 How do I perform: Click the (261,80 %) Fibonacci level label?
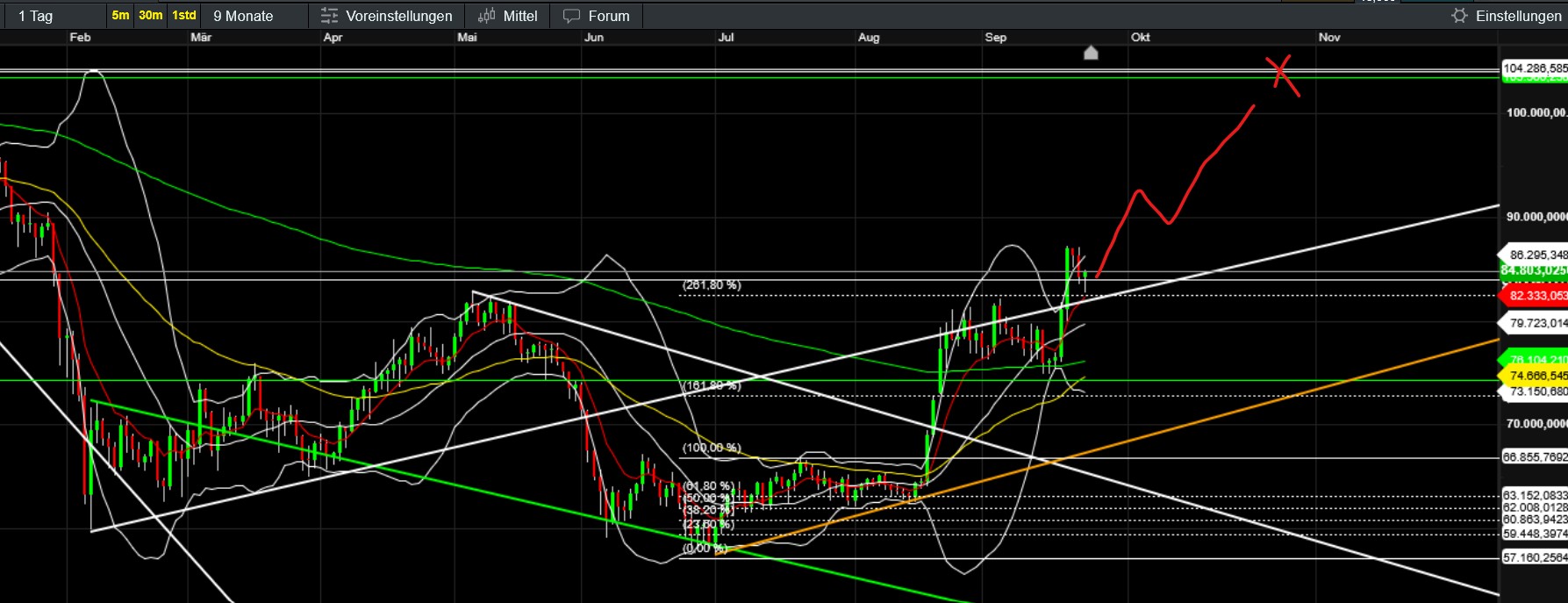(712, 285)
